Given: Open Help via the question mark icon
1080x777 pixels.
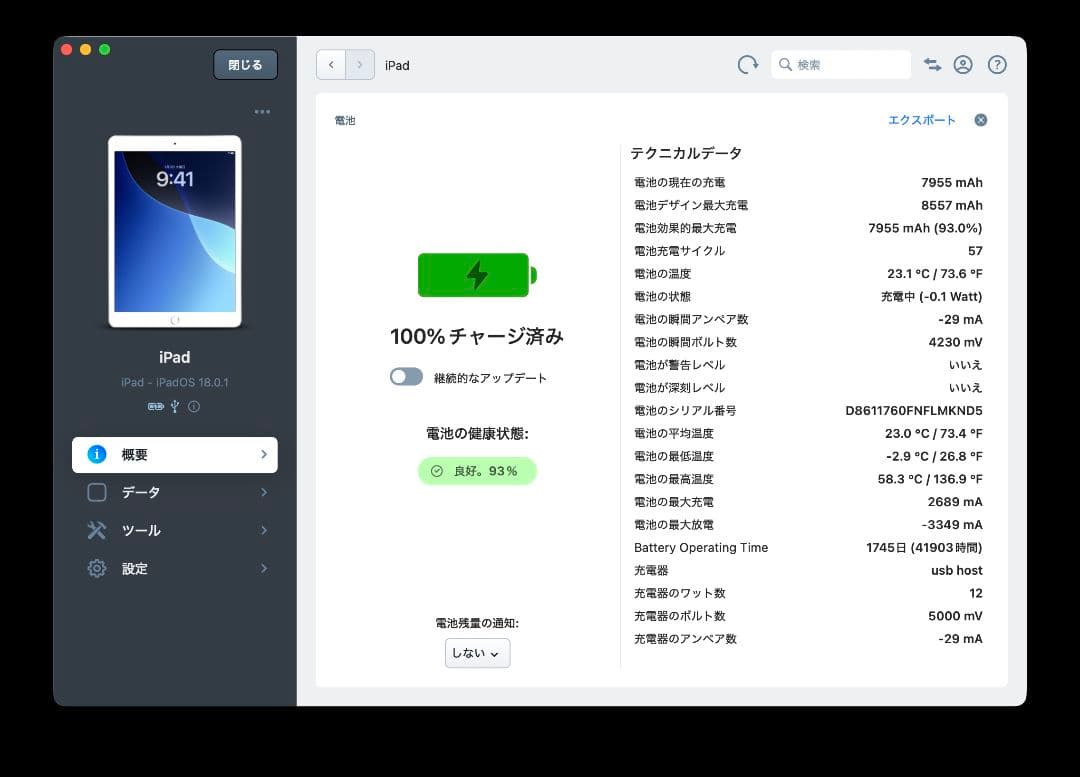Looking at the screenshot, I should tap(997, 64).
